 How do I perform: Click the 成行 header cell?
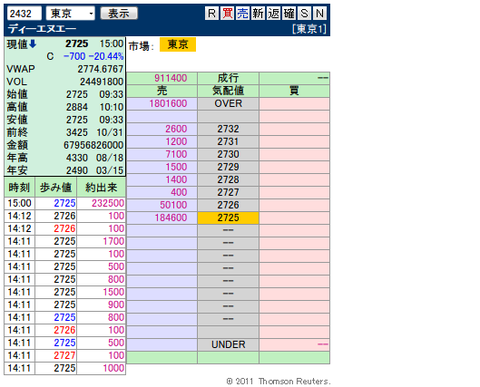(228, 78)
